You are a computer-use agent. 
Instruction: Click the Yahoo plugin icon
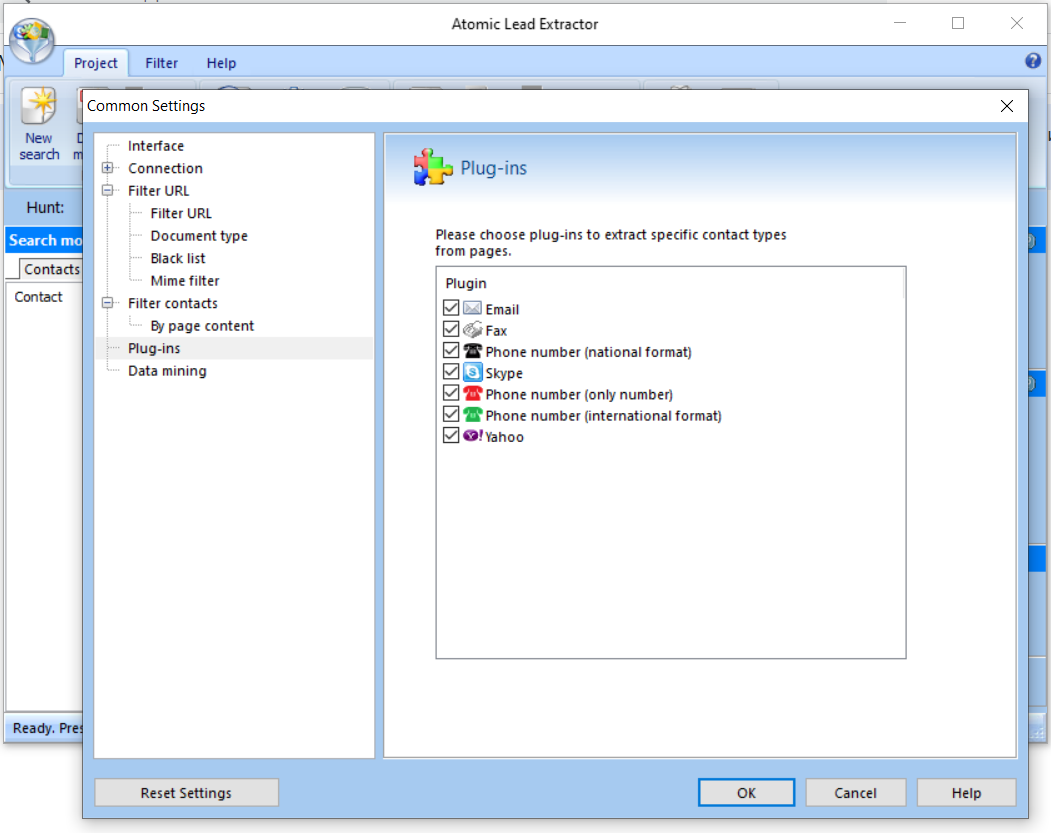[471, 435]
